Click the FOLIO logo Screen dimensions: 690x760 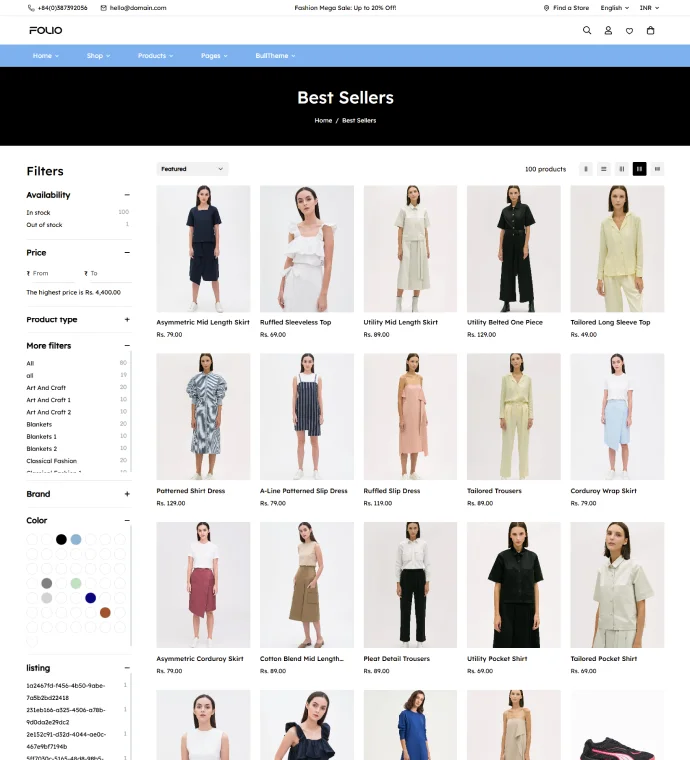[46, 30]
